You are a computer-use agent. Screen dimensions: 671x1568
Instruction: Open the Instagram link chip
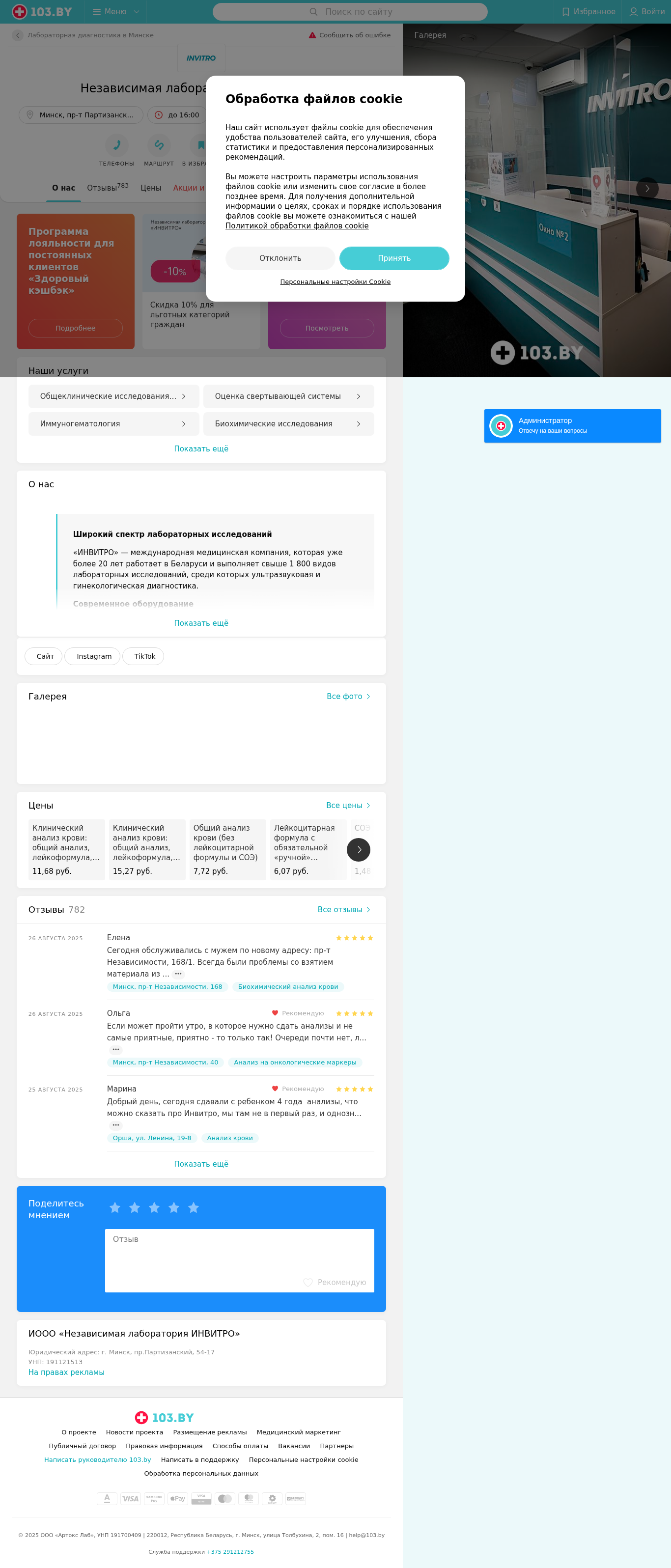point(92,656)
